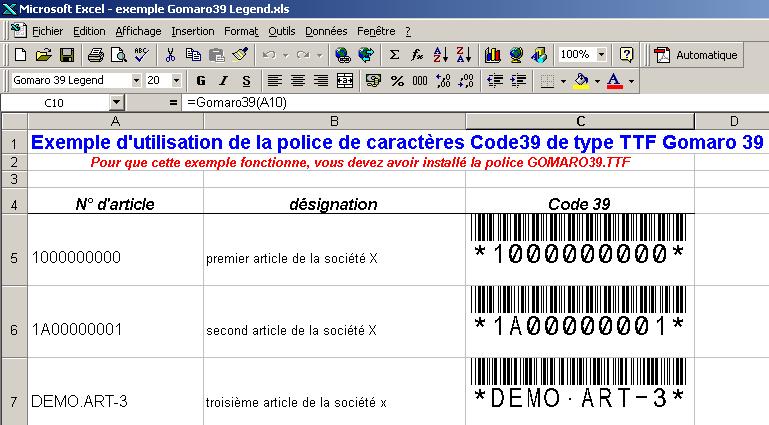The image size is (769, 425).
Task: Apply yellow fill color bucket
Action: 582,80
